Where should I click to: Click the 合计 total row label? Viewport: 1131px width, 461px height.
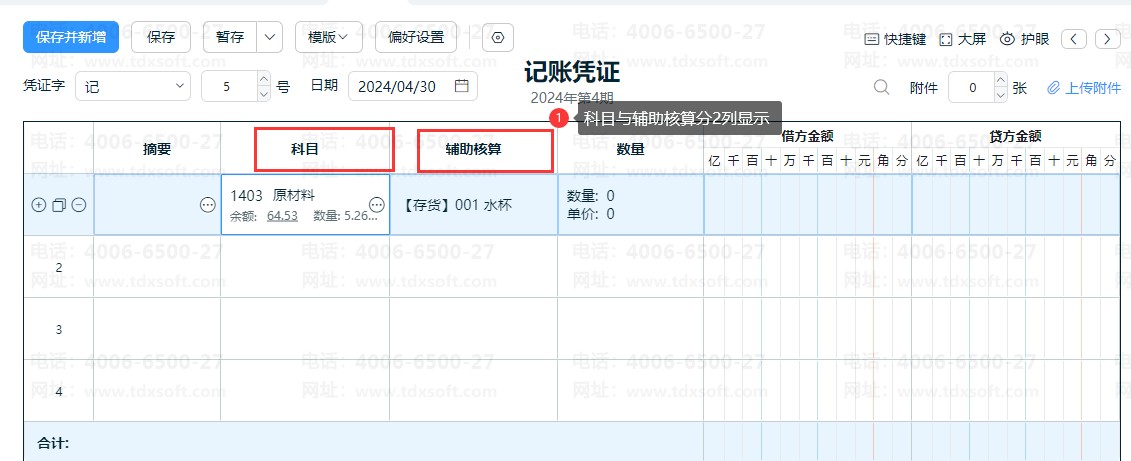click(x=53, y=443)
